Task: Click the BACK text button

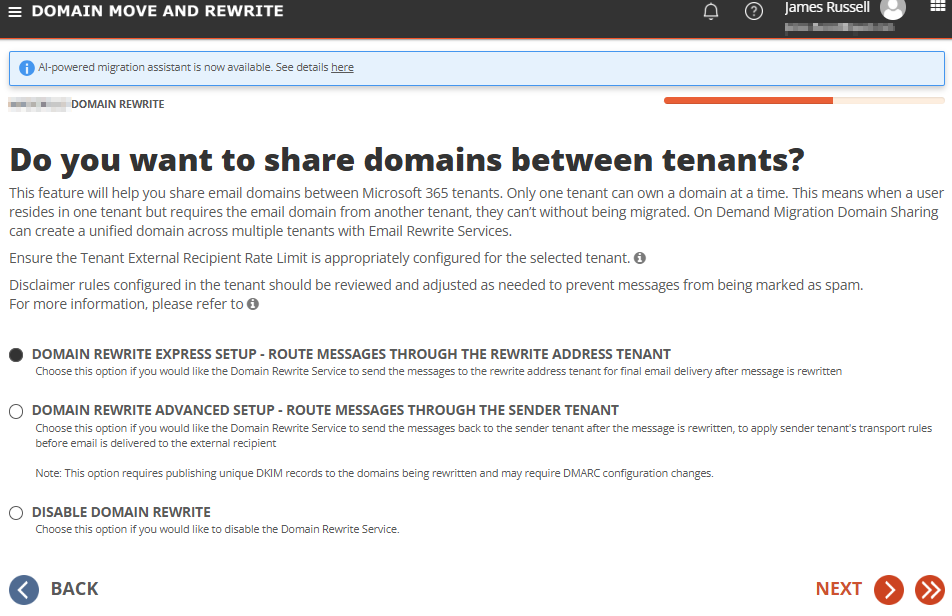Action: pyautogui.click(x=74, y=589)
